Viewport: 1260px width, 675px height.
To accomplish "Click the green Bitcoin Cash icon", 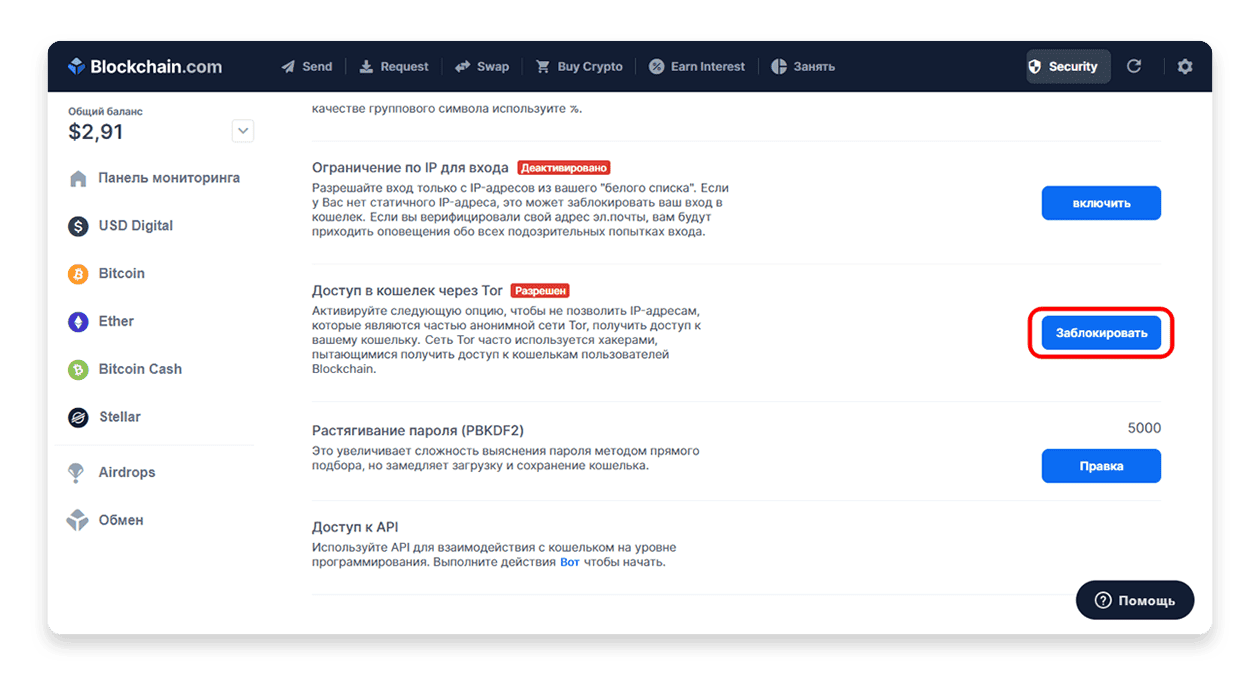I will pos(78,370).
